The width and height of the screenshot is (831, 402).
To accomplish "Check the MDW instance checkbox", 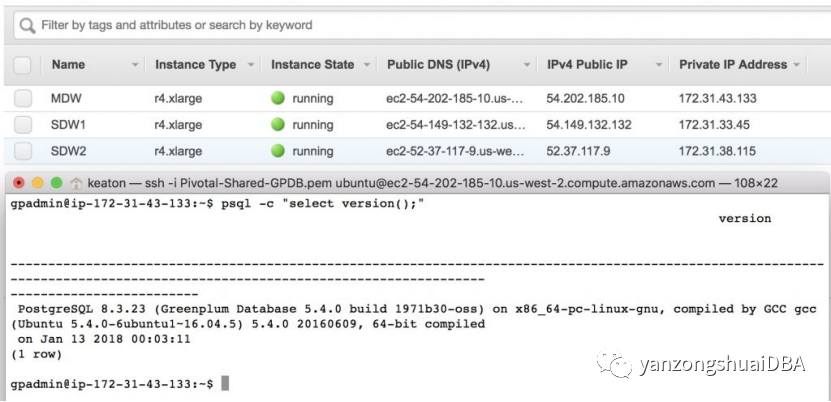I will pyautogui.click(x=22, y=99).
